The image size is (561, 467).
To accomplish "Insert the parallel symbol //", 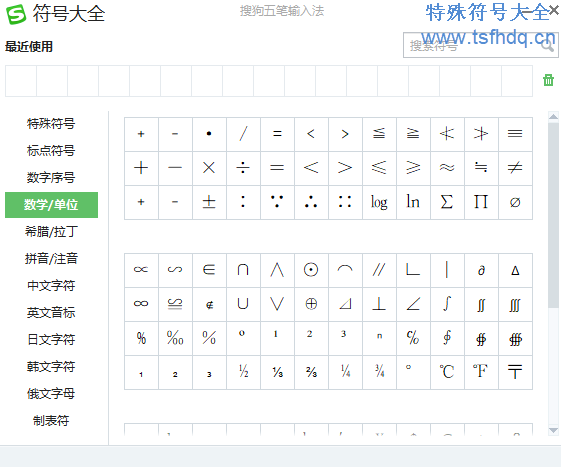I will (379, 270).
